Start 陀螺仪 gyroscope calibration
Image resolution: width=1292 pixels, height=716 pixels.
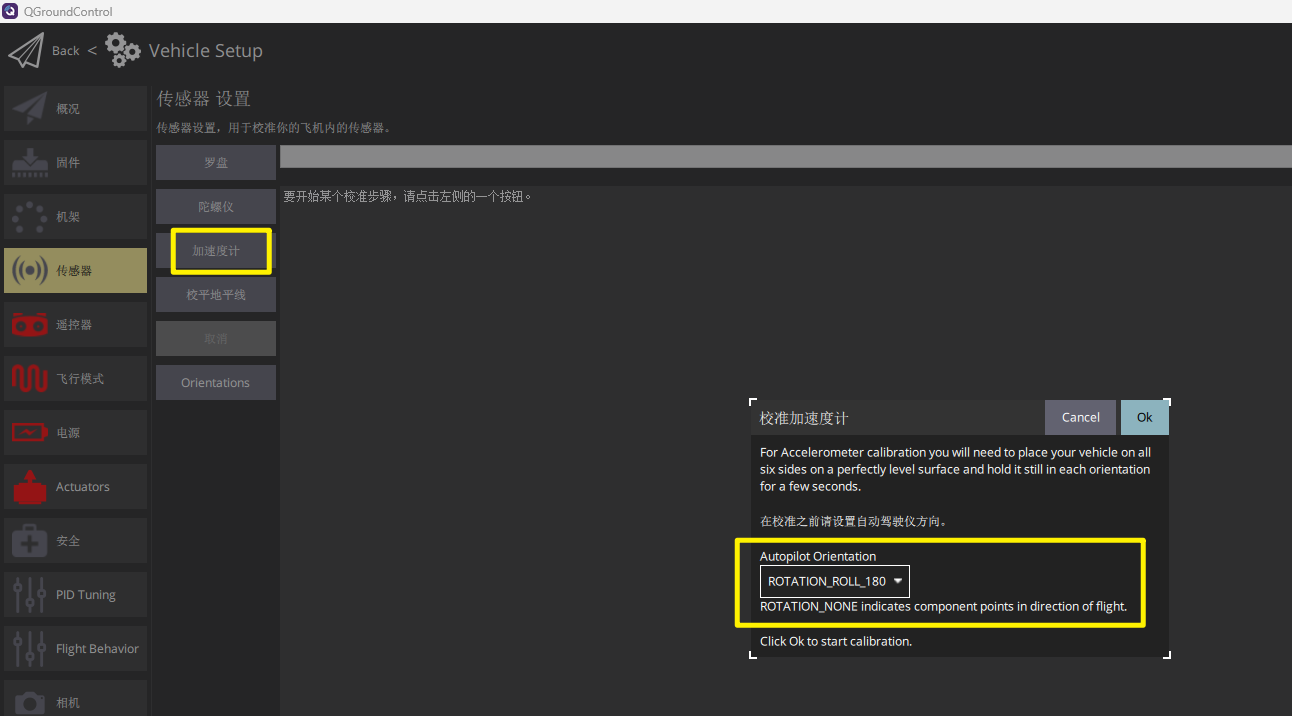pyautogui.click(x=215, y=207)
